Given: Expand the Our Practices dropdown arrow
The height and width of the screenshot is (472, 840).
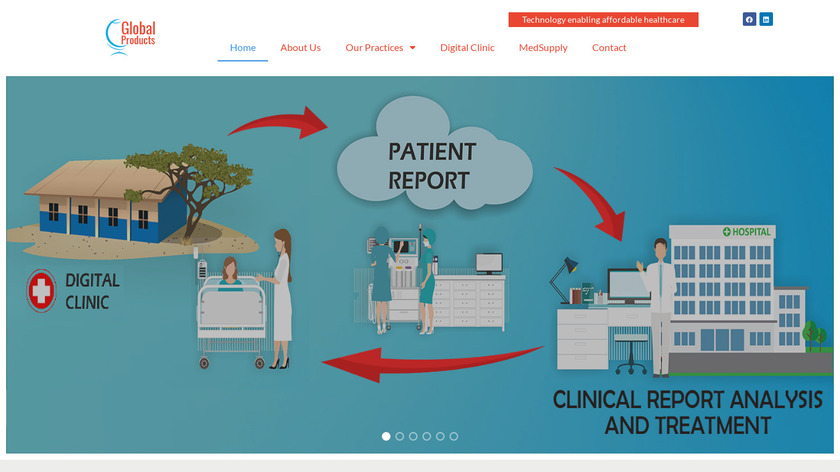Looking at the screenshot, I should pyautogui.click(x=412, y=48).
